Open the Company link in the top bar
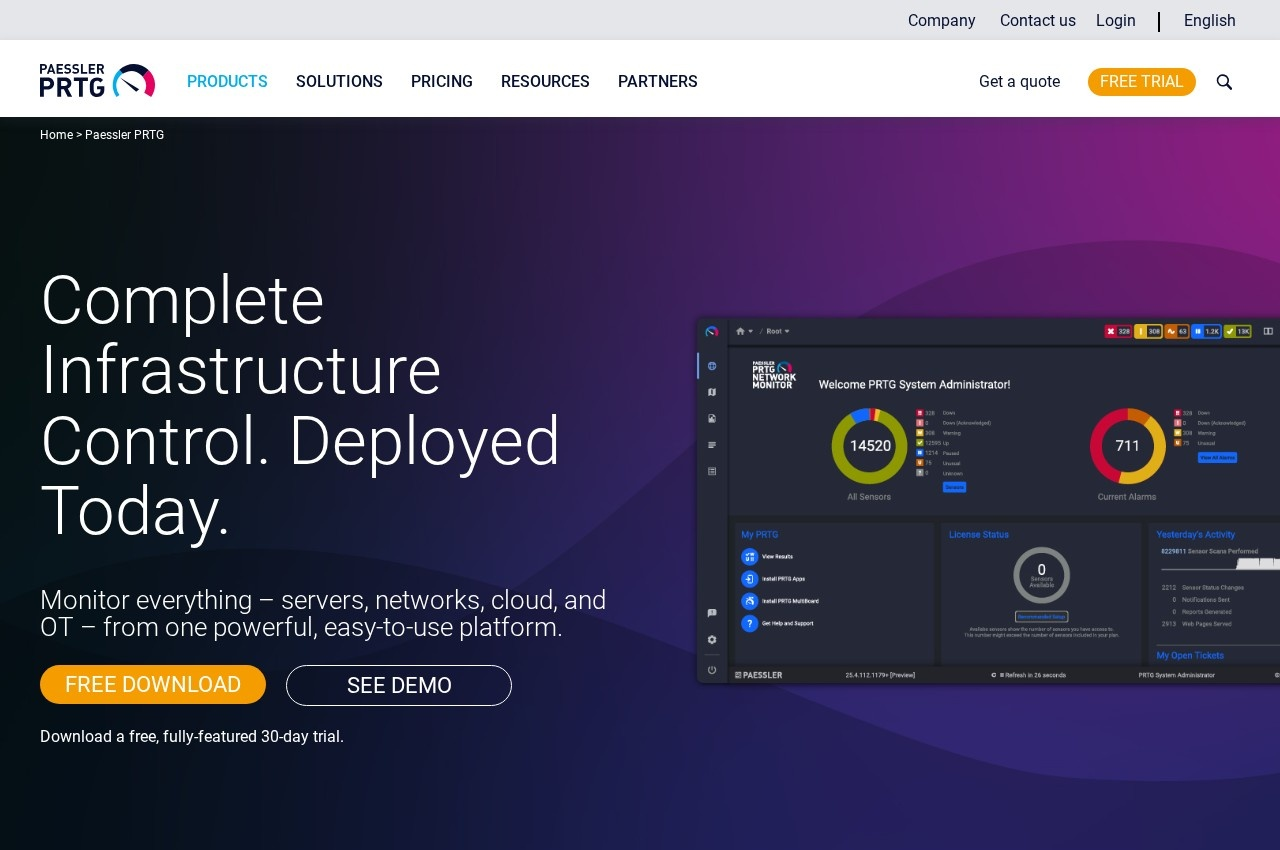The image size is (1280, 850). pyautogui.click(x=941, y=20)
